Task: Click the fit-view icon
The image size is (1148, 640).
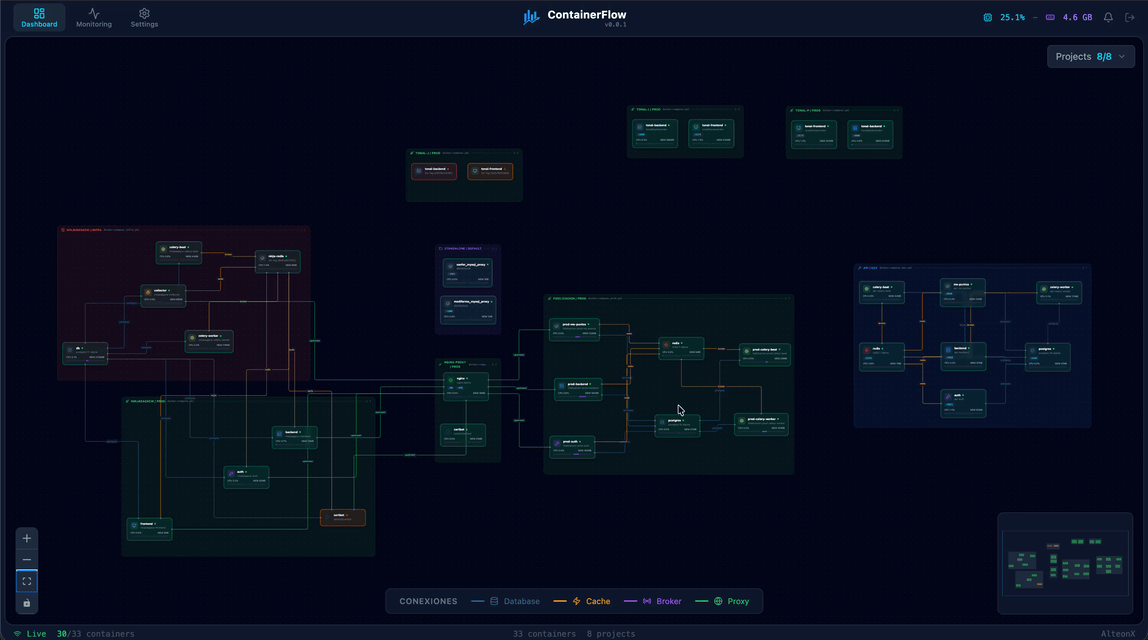Action: click(x=26, y=581)
